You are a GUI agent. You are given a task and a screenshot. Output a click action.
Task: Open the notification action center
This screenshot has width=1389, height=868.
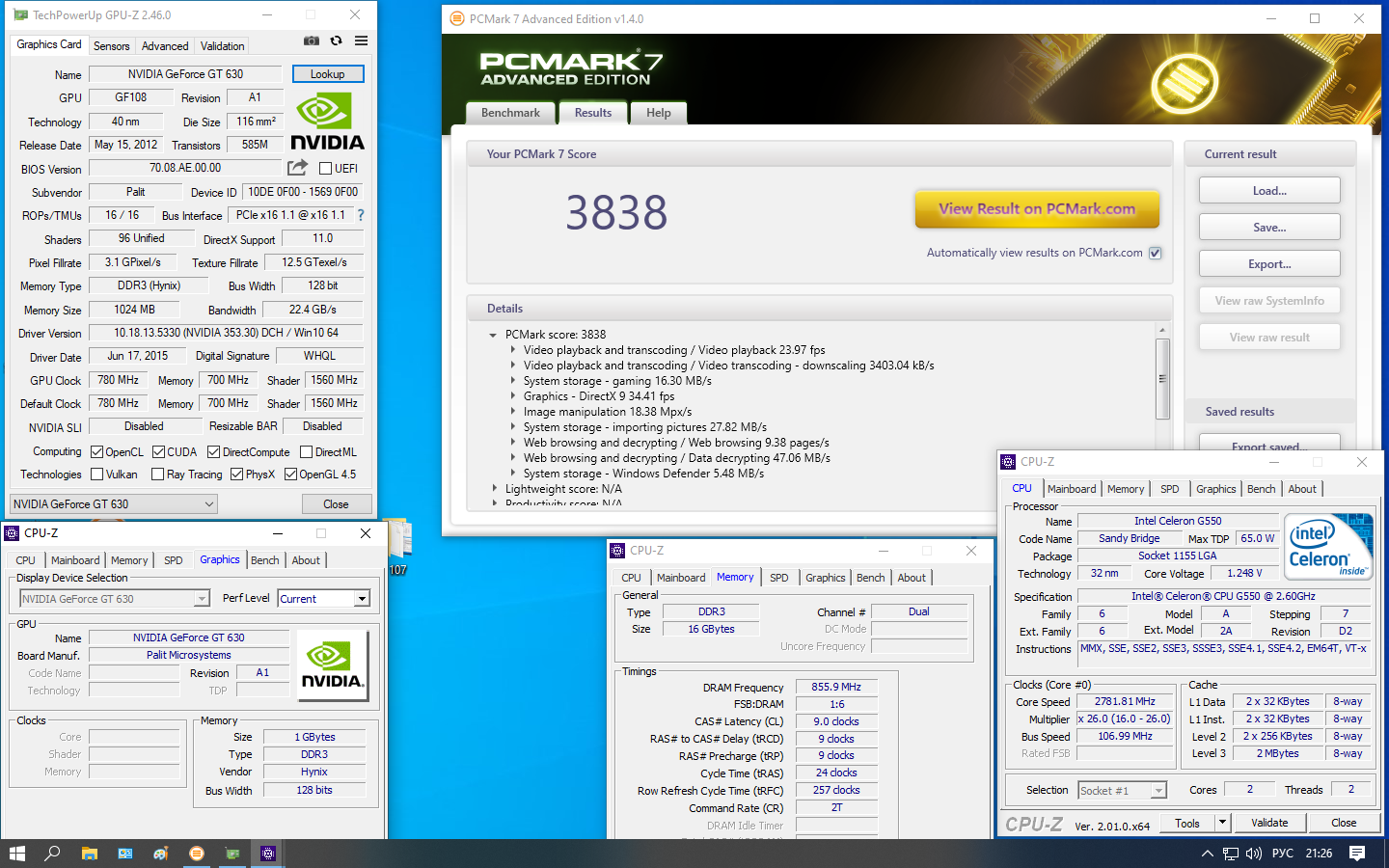(x=1357, y=854)
